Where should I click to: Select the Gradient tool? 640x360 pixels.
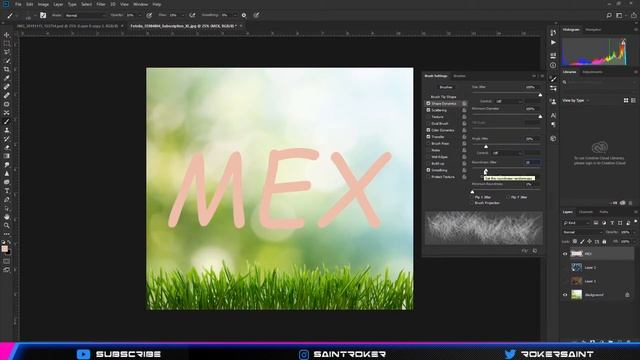coord(7,156)
